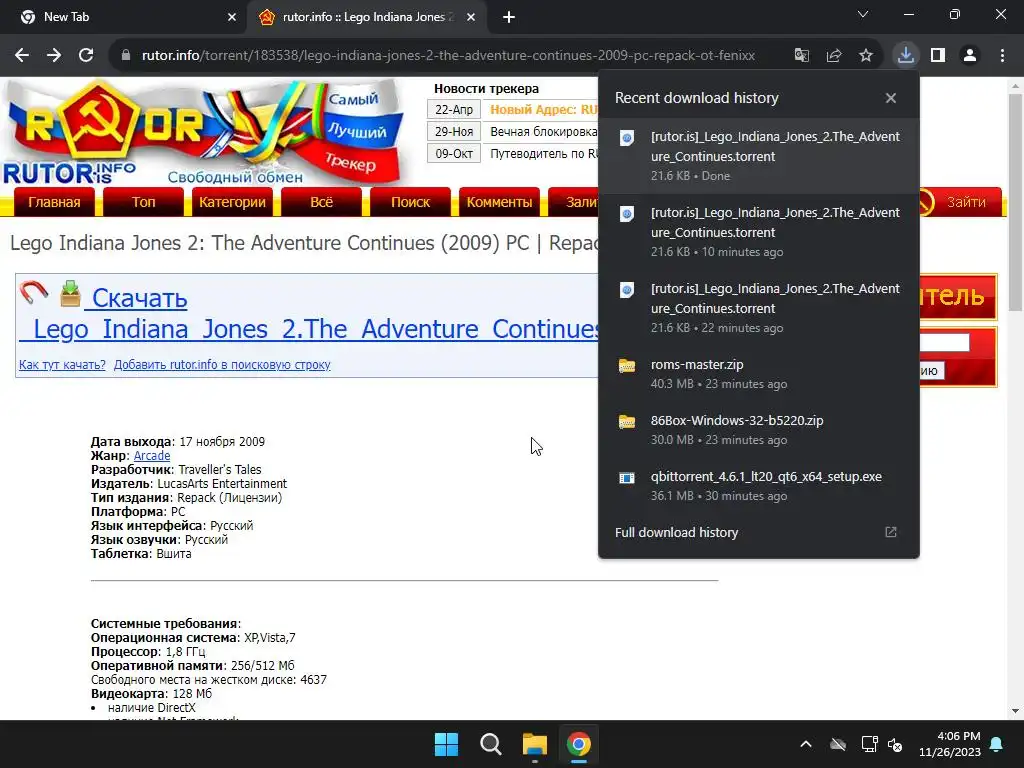Bookmark this tab with the star icon
1024x768 pixels.
coord(866,56)
